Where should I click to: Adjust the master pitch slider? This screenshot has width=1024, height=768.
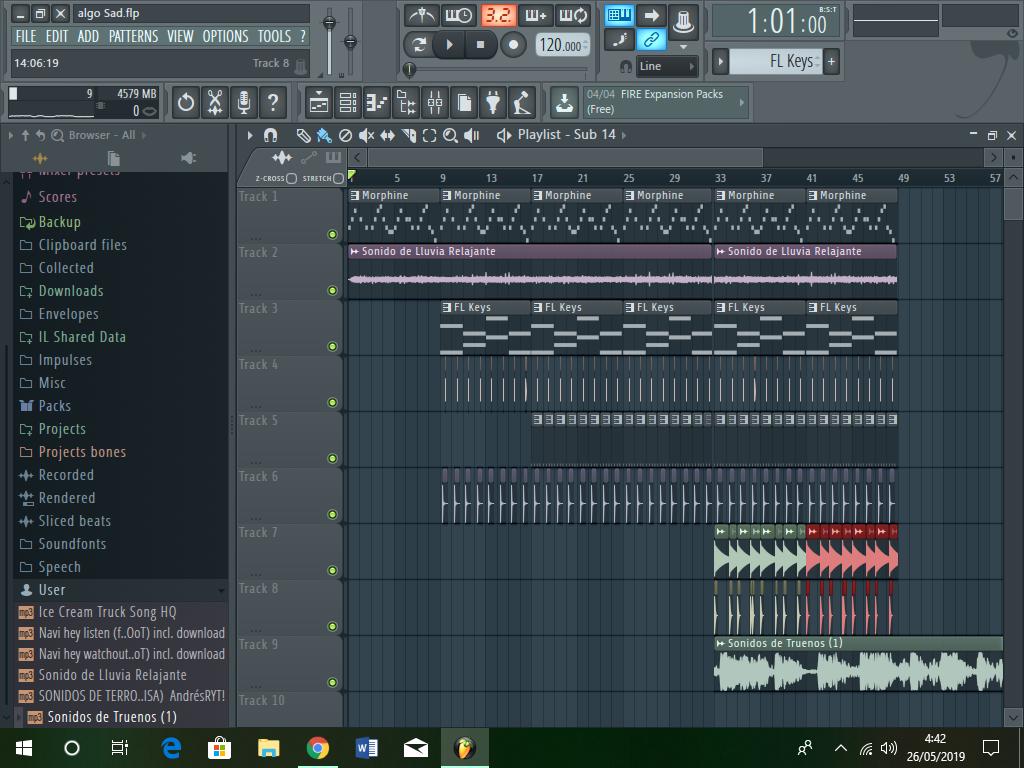(351, 40)
